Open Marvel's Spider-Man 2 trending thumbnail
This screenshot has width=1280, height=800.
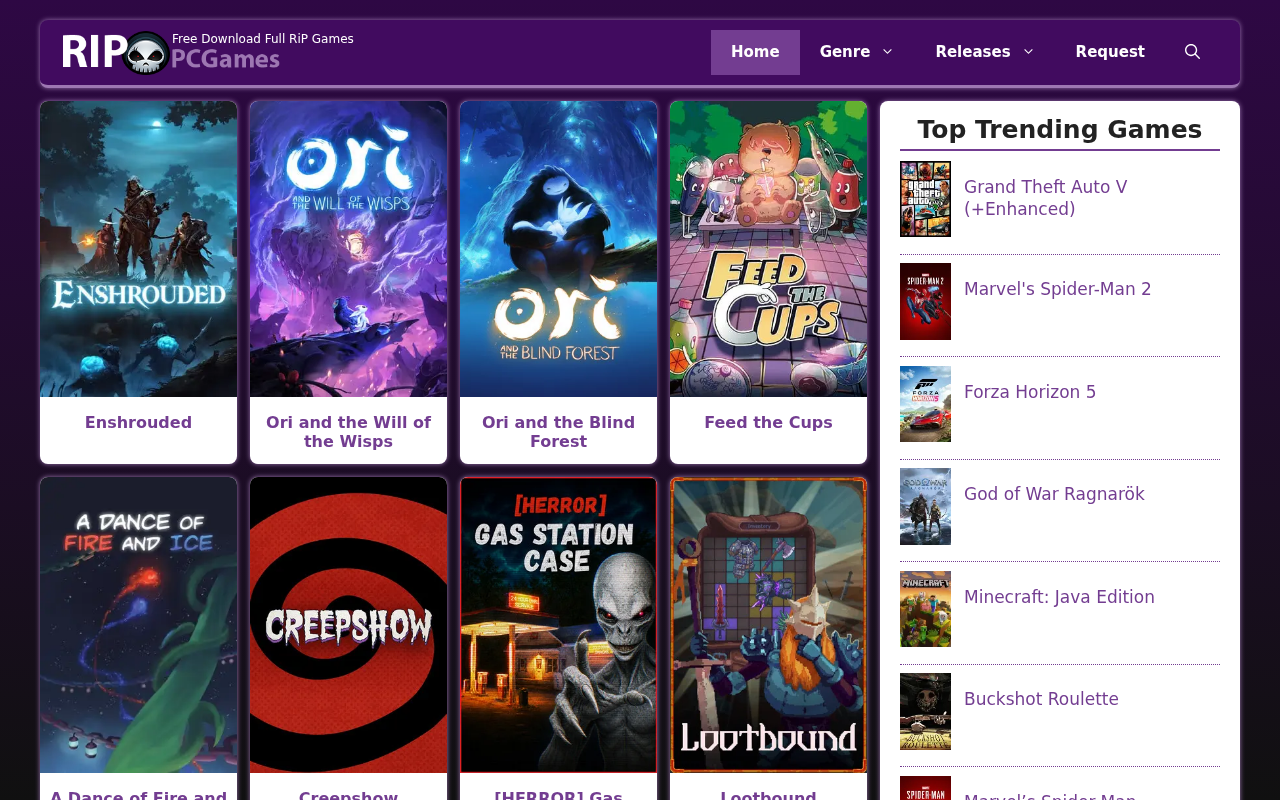tap(926, 302)
